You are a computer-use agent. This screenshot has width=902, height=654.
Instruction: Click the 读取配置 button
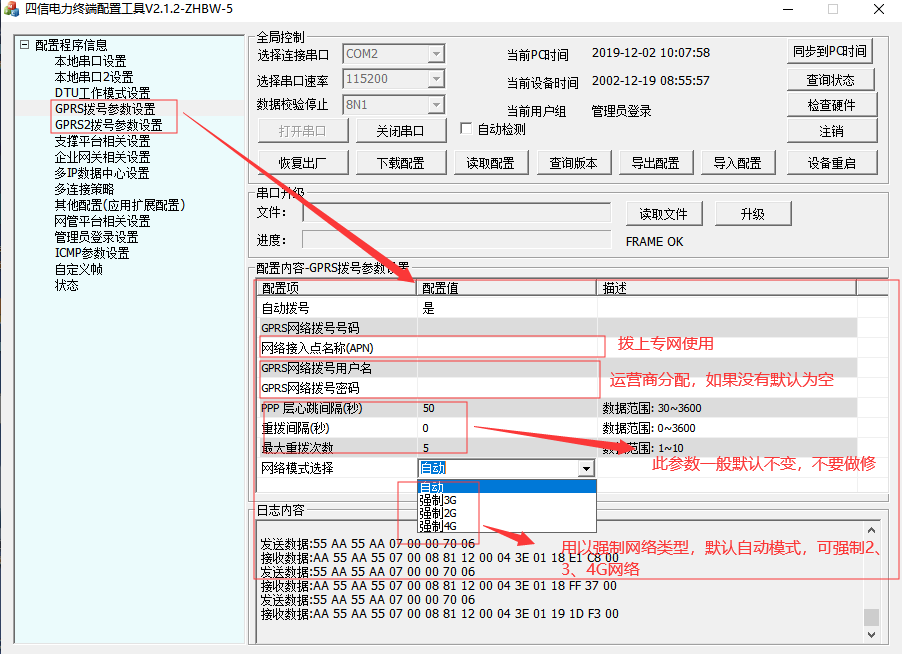tap(491, 163)
